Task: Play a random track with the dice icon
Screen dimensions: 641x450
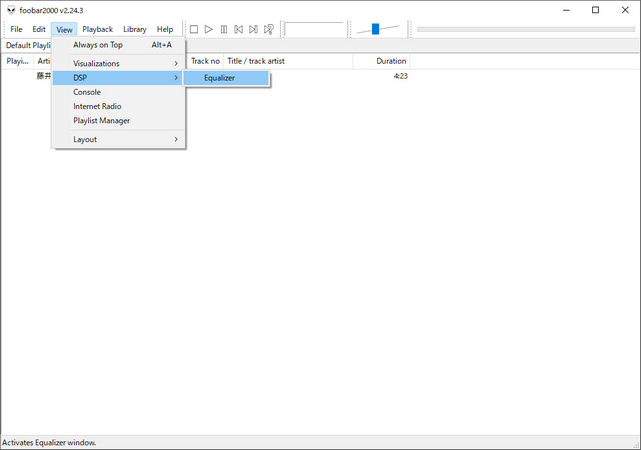Action: point(269,29)
